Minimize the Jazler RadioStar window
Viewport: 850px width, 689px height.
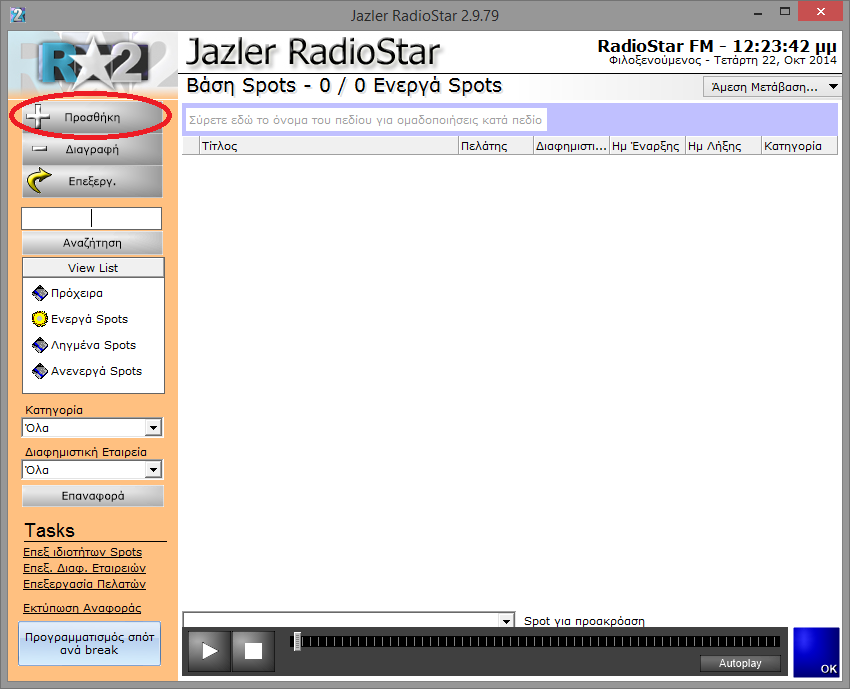point(758,12)
